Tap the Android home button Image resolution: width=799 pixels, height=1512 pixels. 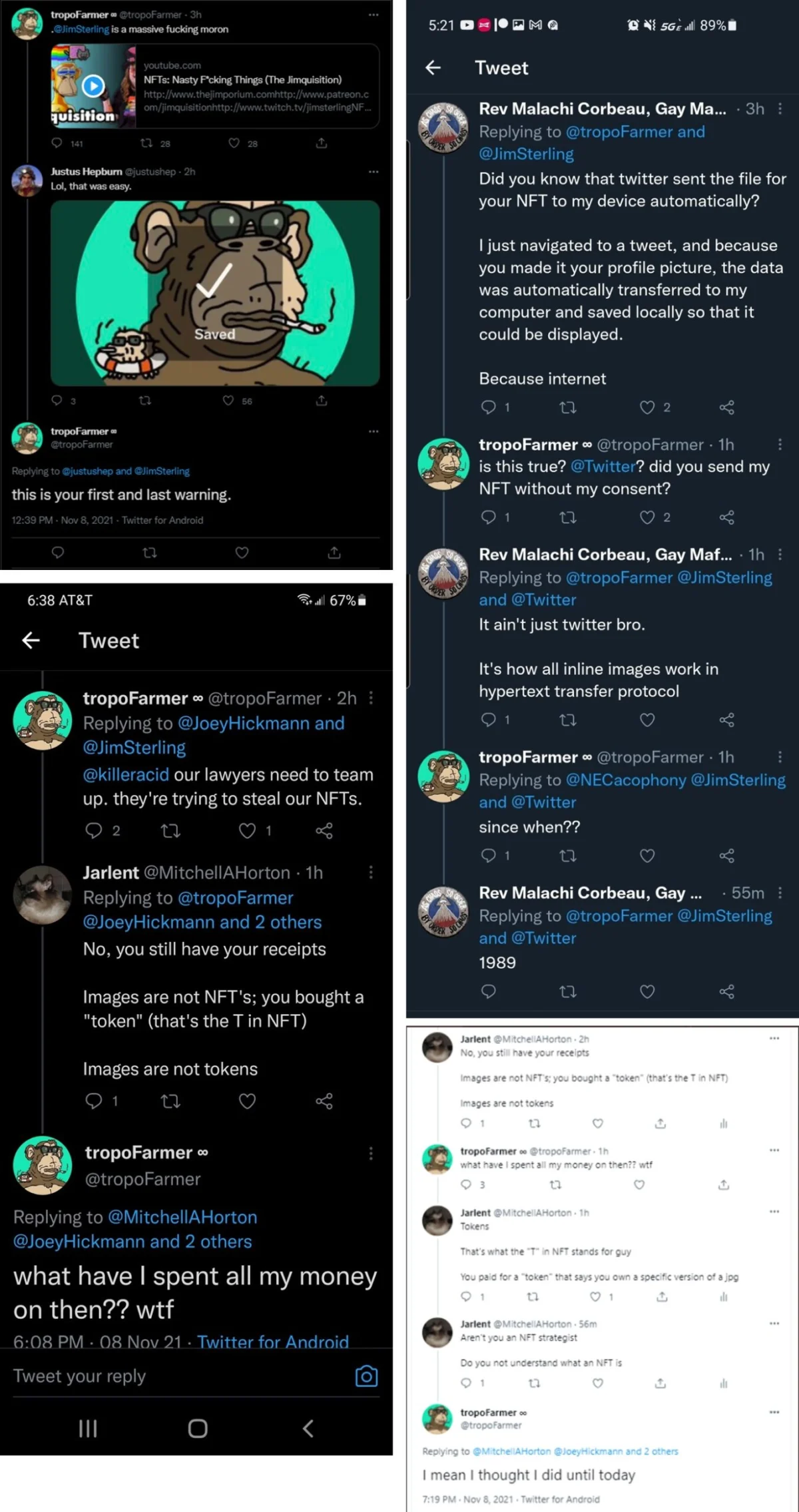click(198, 1428)
